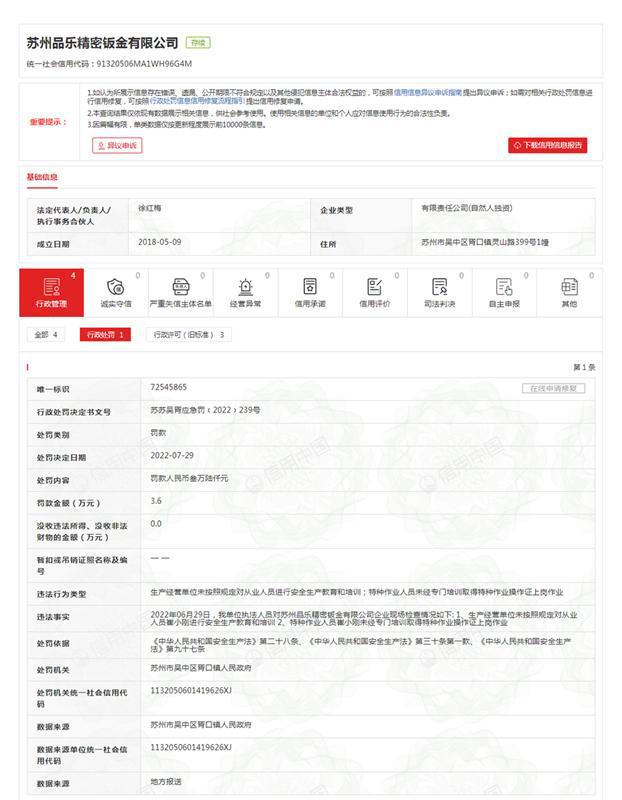Select the 诚实守信 shield icon
Viewport: 622px width, 800px height.
pos(116,287)
